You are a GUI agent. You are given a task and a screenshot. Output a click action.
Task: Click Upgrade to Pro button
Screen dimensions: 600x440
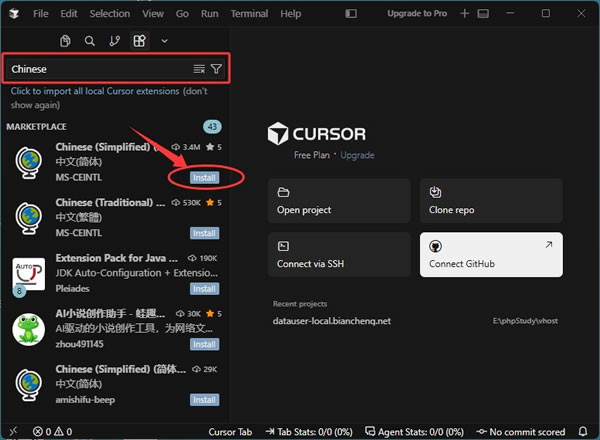point(417,13)
